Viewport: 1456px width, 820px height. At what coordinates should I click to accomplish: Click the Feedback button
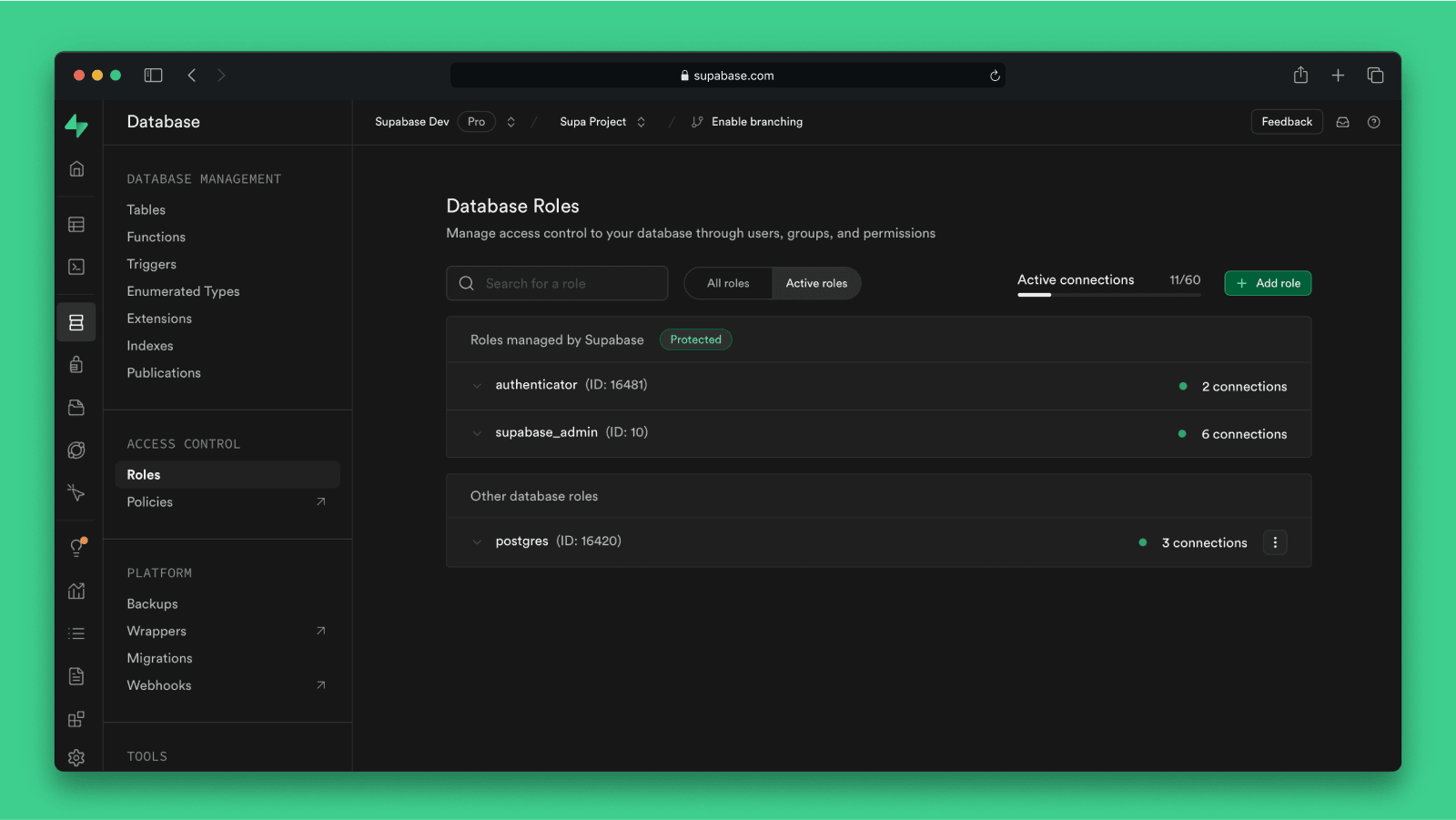click(x=1287, y=122)
